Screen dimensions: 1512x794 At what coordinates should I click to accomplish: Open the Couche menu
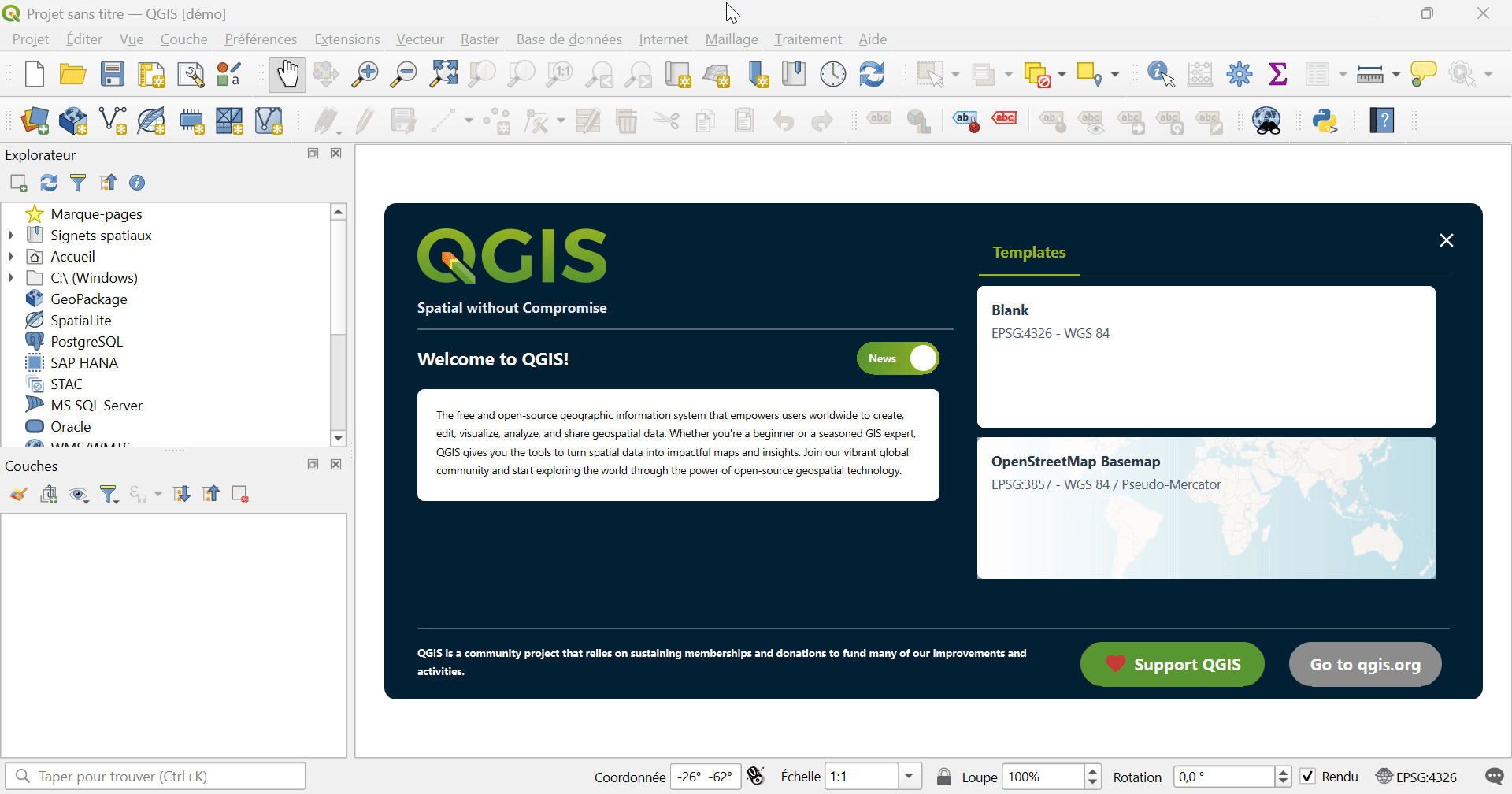point(184,39)
